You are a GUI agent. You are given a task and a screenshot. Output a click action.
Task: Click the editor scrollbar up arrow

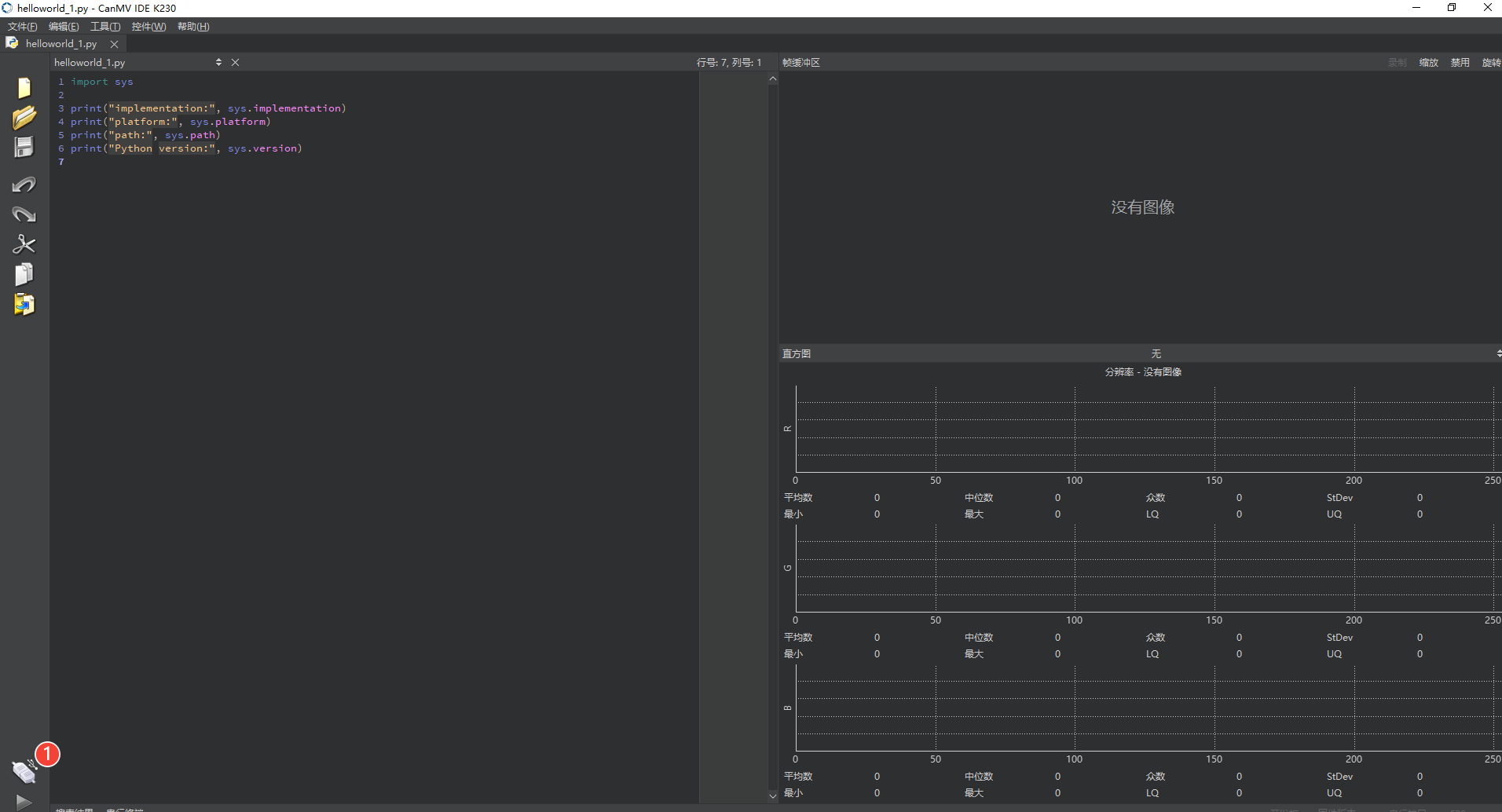coord(773,79)
